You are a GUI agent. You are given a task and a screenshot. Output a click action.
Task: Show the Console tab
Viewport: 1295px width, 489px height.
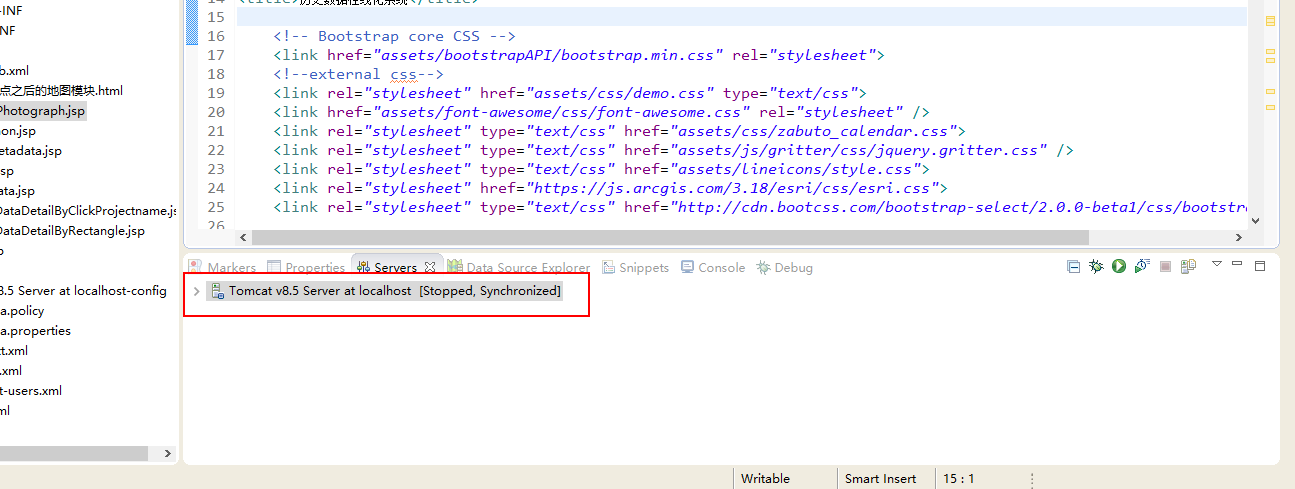tap(713, 267)
